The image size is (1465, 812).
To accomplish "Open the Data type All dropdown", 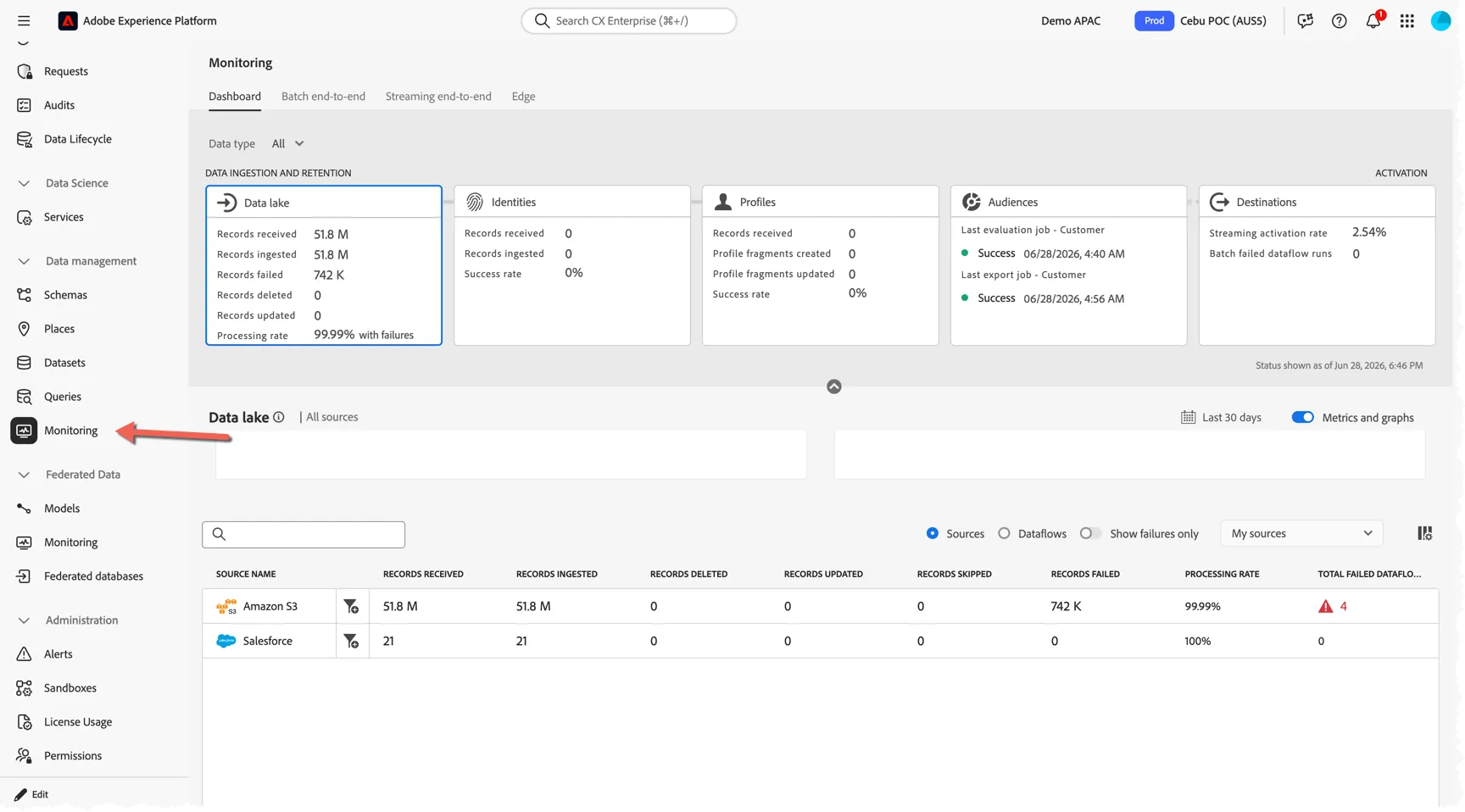I will (287, 144).
